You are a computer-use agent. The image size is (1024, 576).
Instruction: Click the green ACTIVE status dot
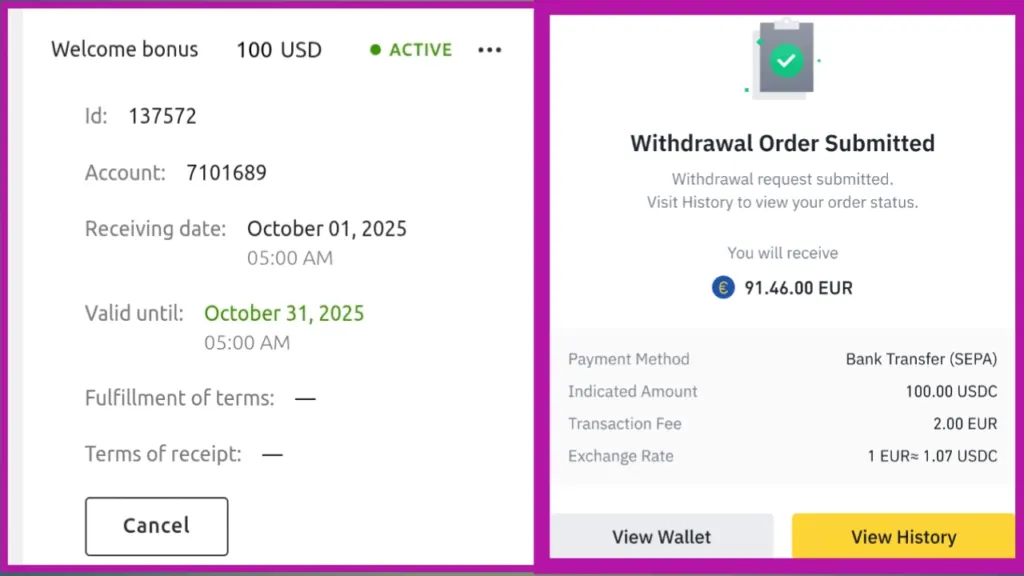point(376,50)
